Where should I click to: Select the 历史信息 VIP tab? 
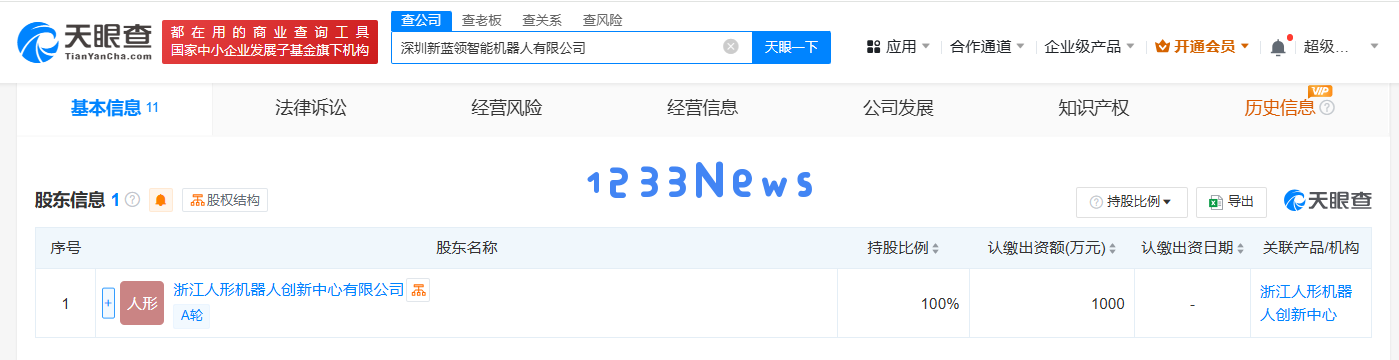[x=1279, y=108]
